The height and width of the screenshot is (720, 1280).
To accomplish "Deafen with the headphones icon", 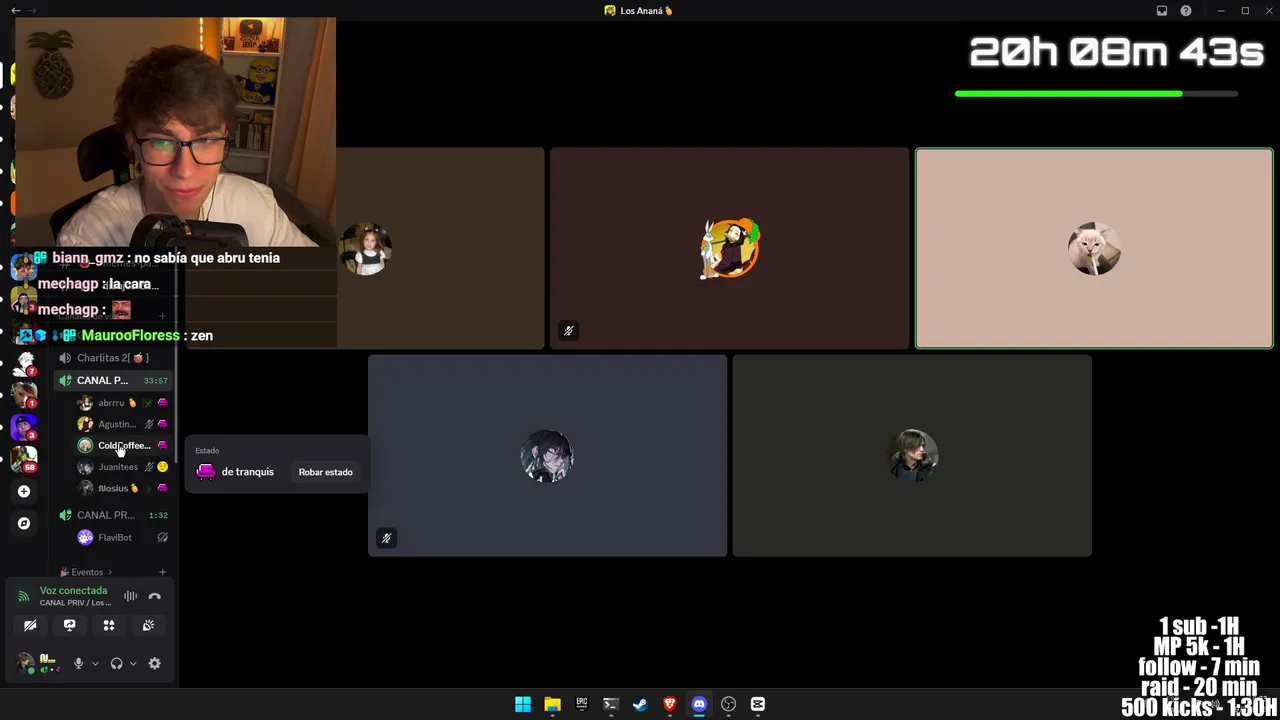I will tap(116, 663).
